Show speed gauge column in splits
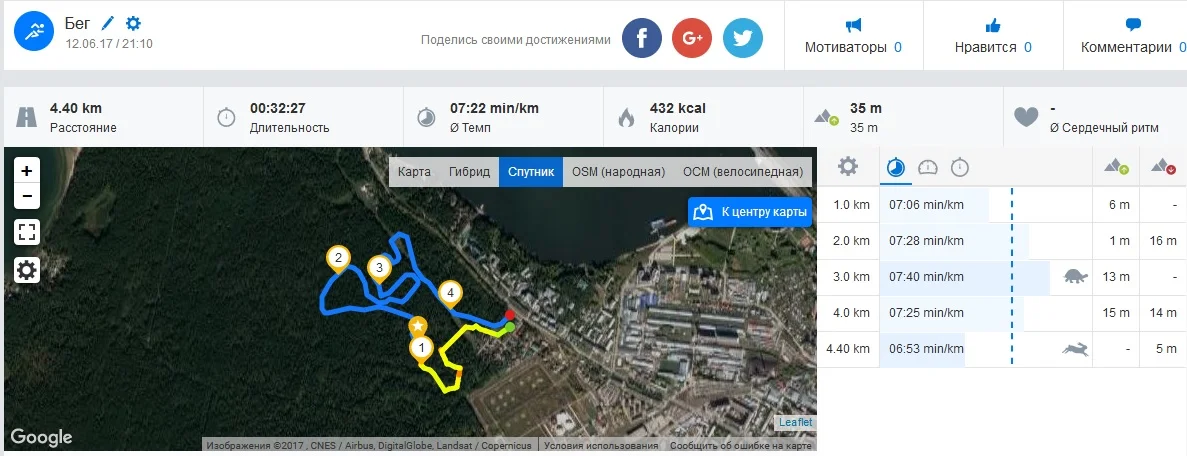Image resolution: width=1187 pixels, height=456 pixels. [927, 167]
